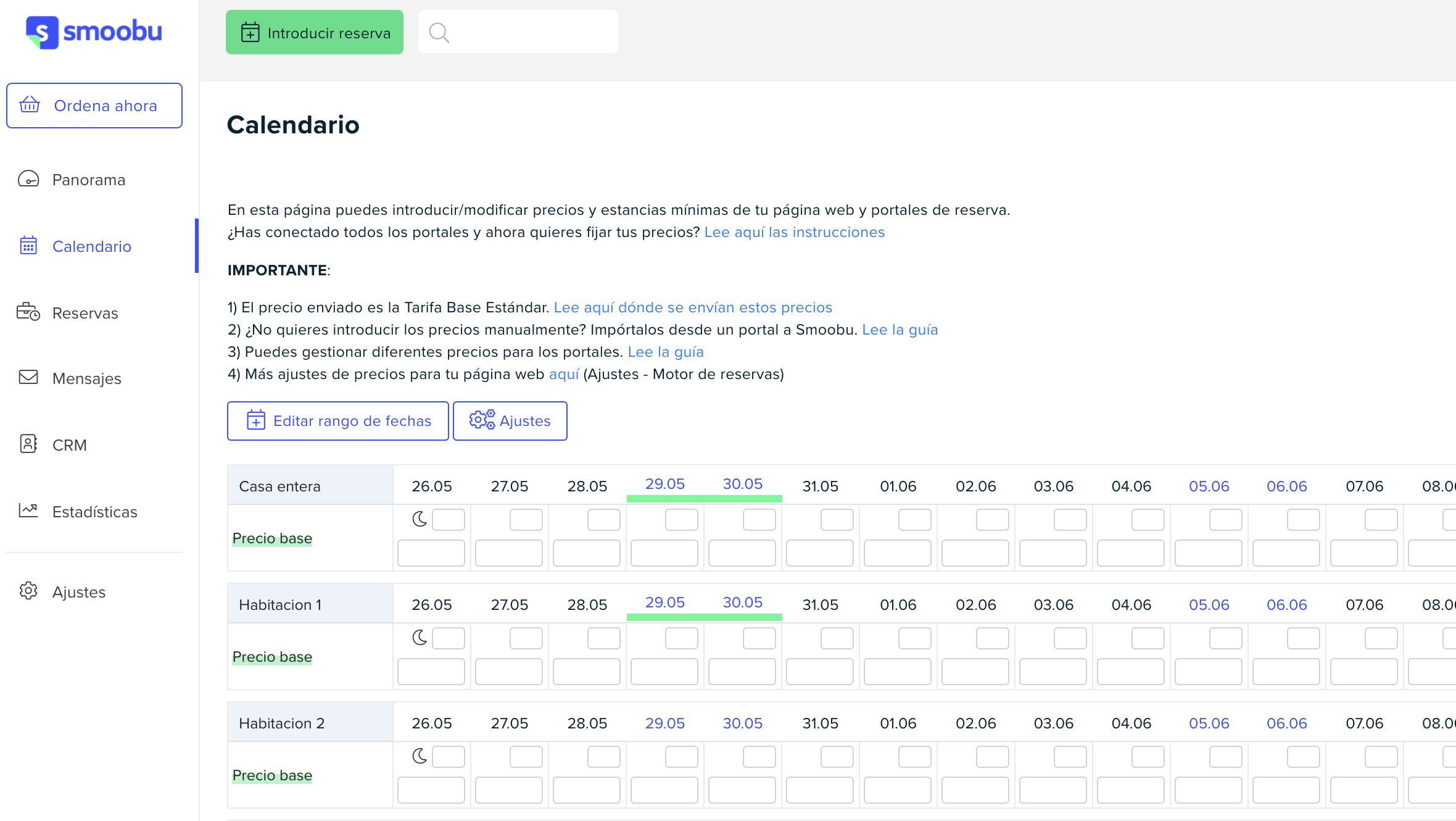Click the magnifying glass search icon

pos(439,32)
